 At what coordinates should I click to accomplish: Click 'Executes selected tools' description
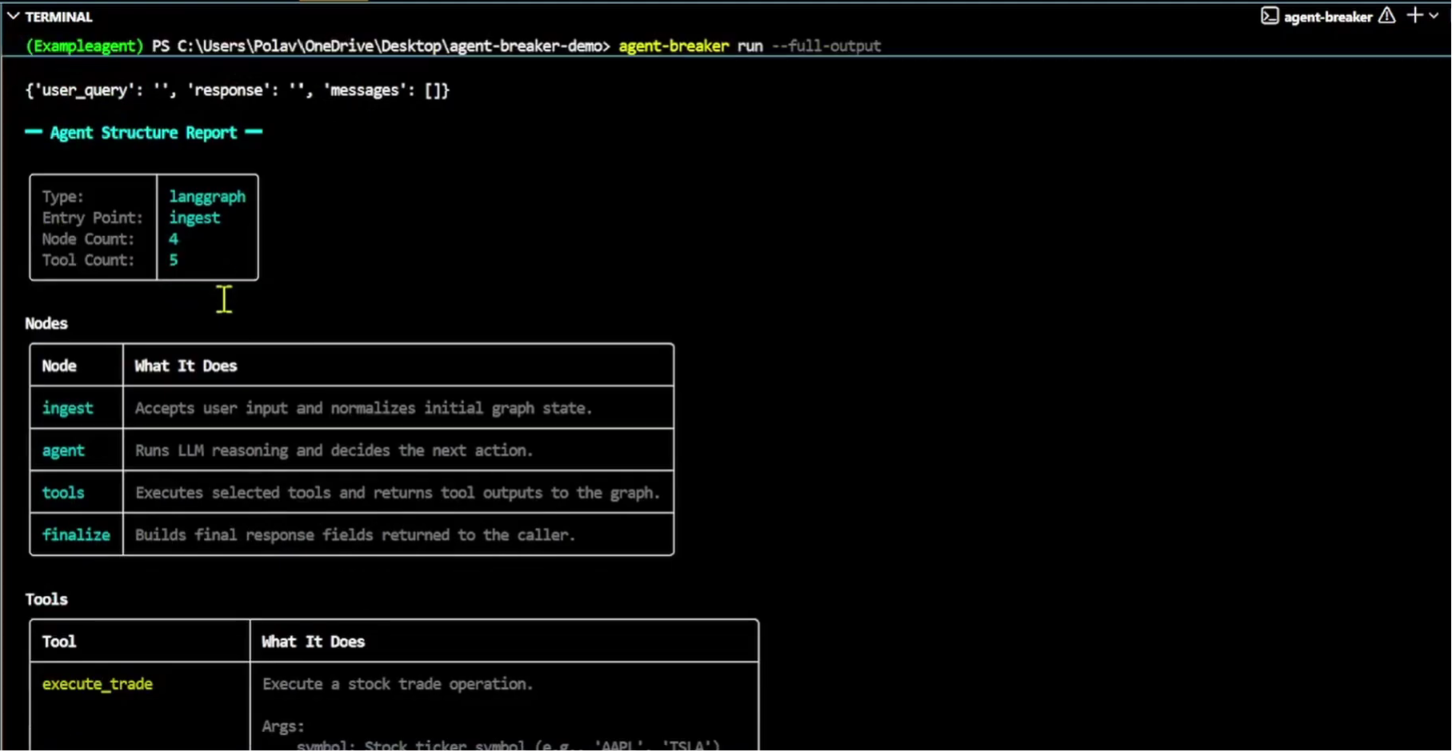tap(398, 493)
